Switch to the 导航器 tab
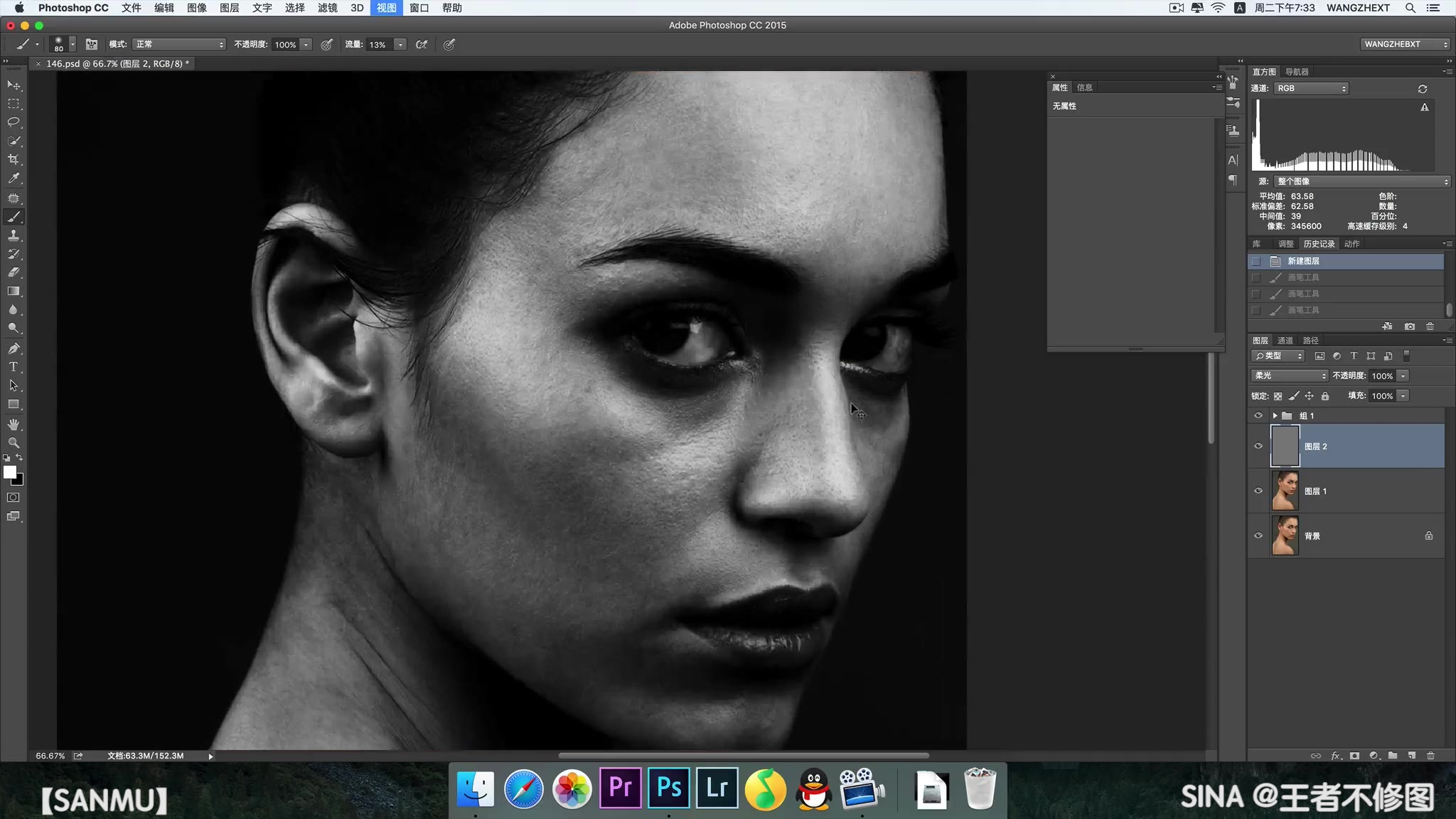This screenshot has height=819, width=1456. pyautogui.click(x=1297, y=72)
